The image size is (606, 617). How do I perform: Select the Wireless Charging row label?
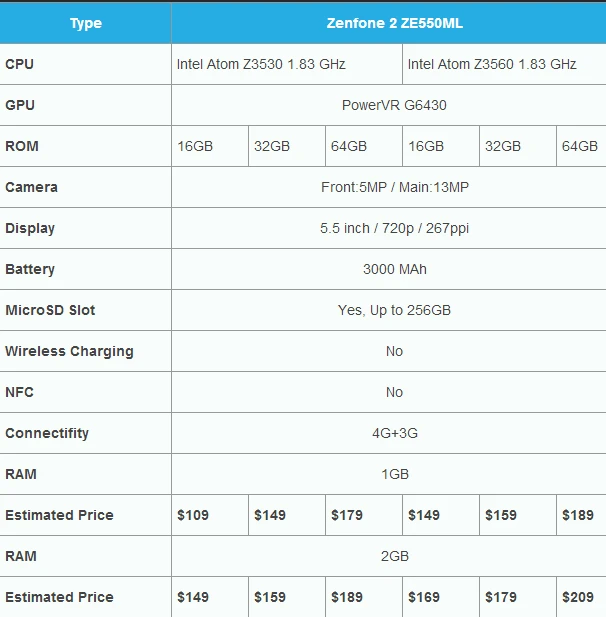pyautogui.click(x=69, y=351)
